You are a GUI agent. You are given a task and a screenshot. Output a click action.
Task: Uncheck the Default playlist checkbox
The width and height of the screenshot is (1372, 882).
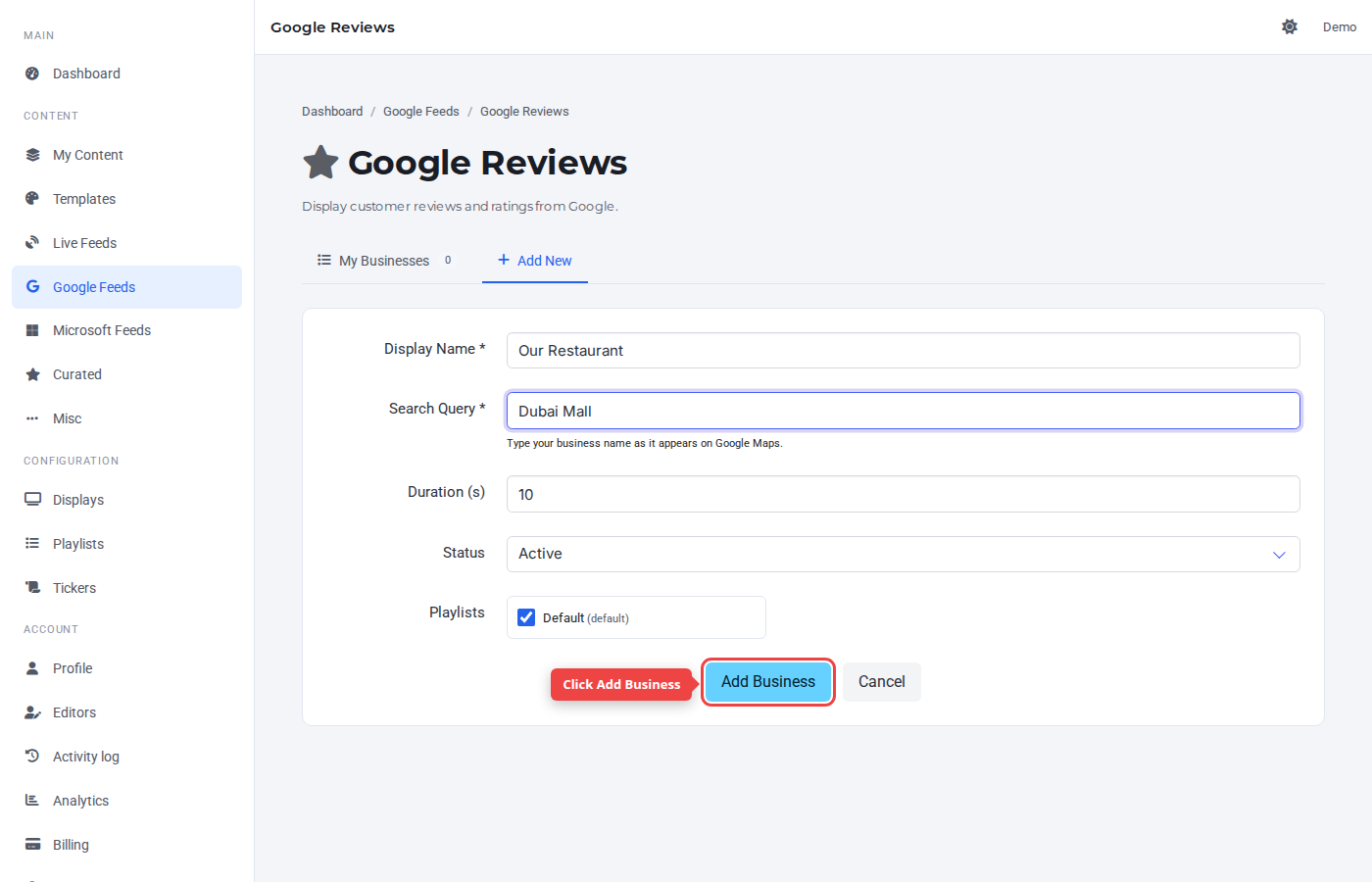pos(526,617)
